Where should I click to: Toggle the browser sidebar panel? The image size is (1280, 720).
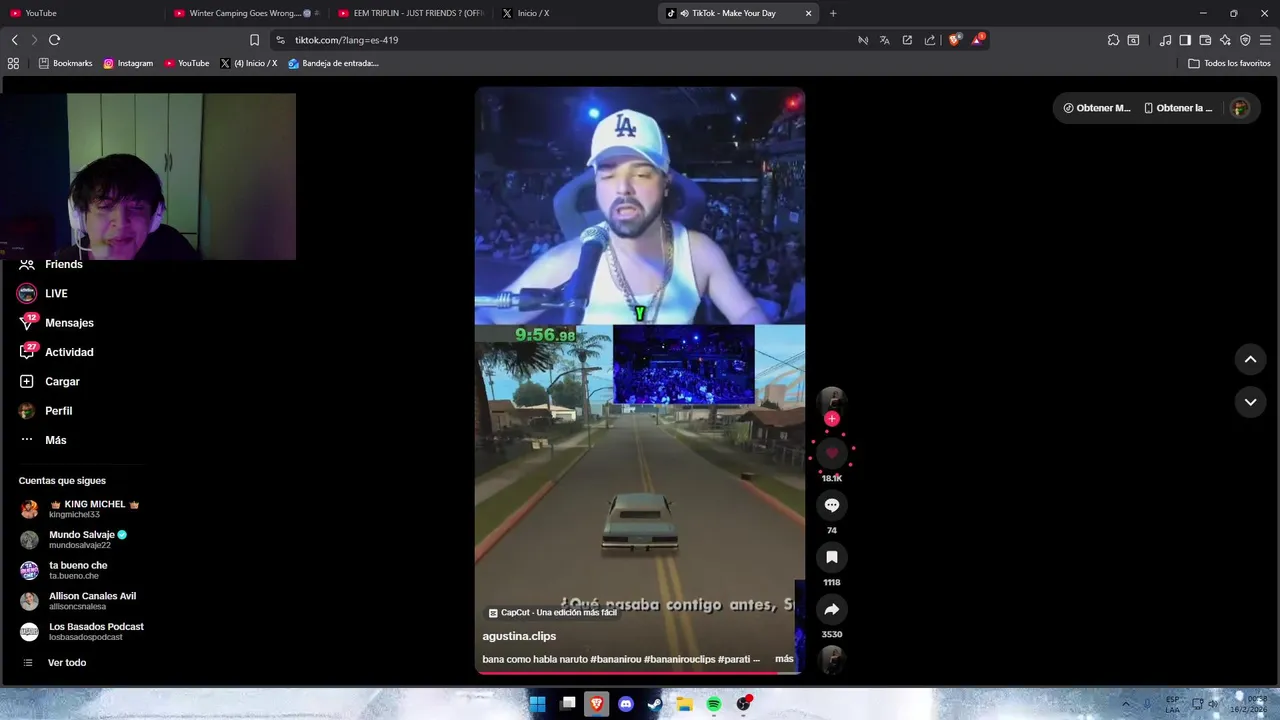1185,40
